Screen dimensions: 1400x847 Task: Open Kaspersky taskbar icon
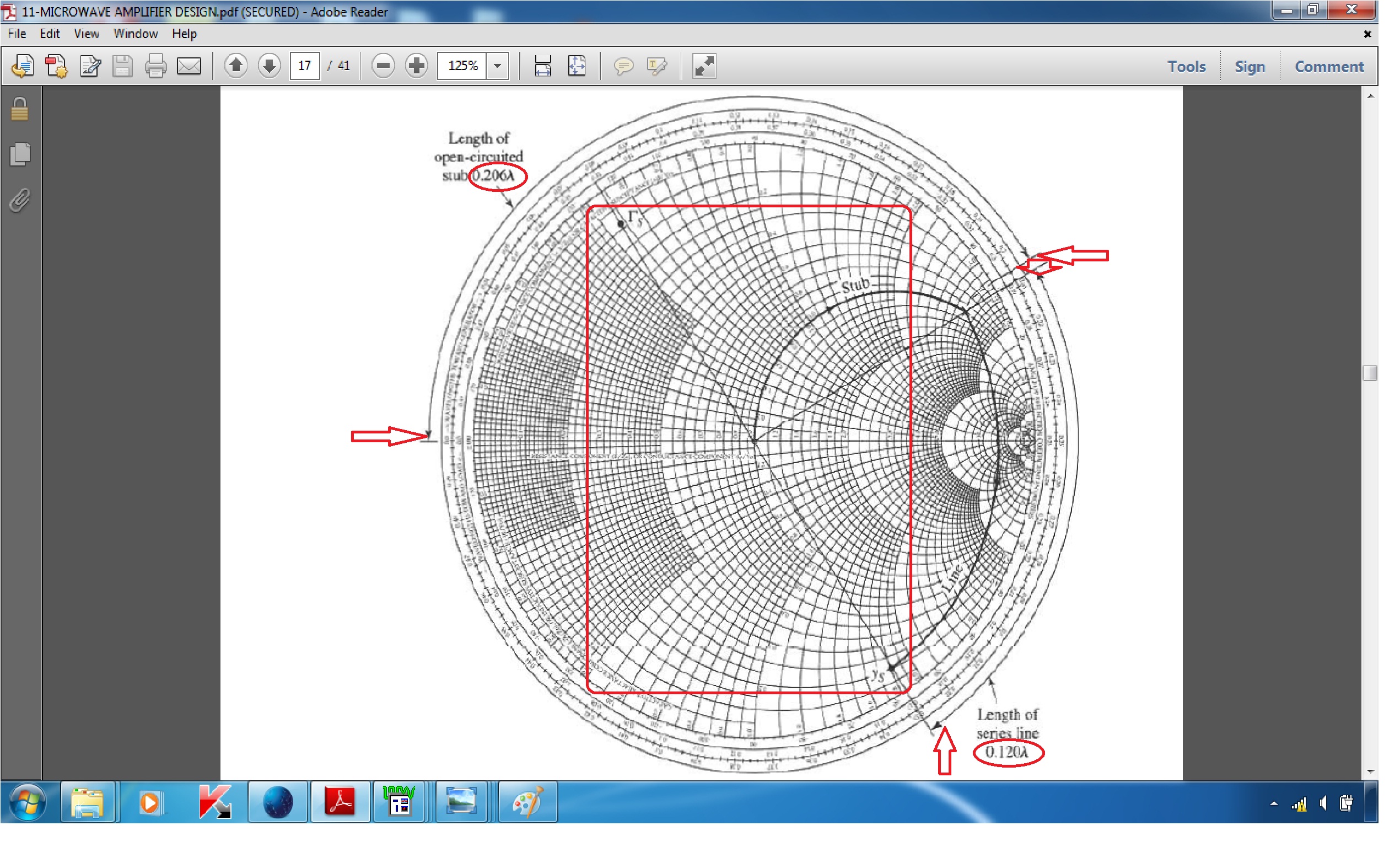[215, 802]
